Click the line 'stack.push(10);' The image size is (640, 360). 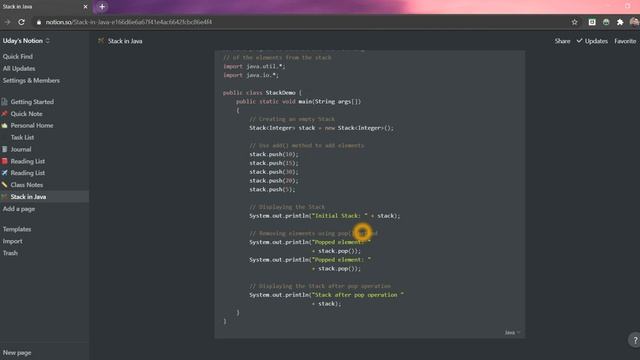click(274, 154)
